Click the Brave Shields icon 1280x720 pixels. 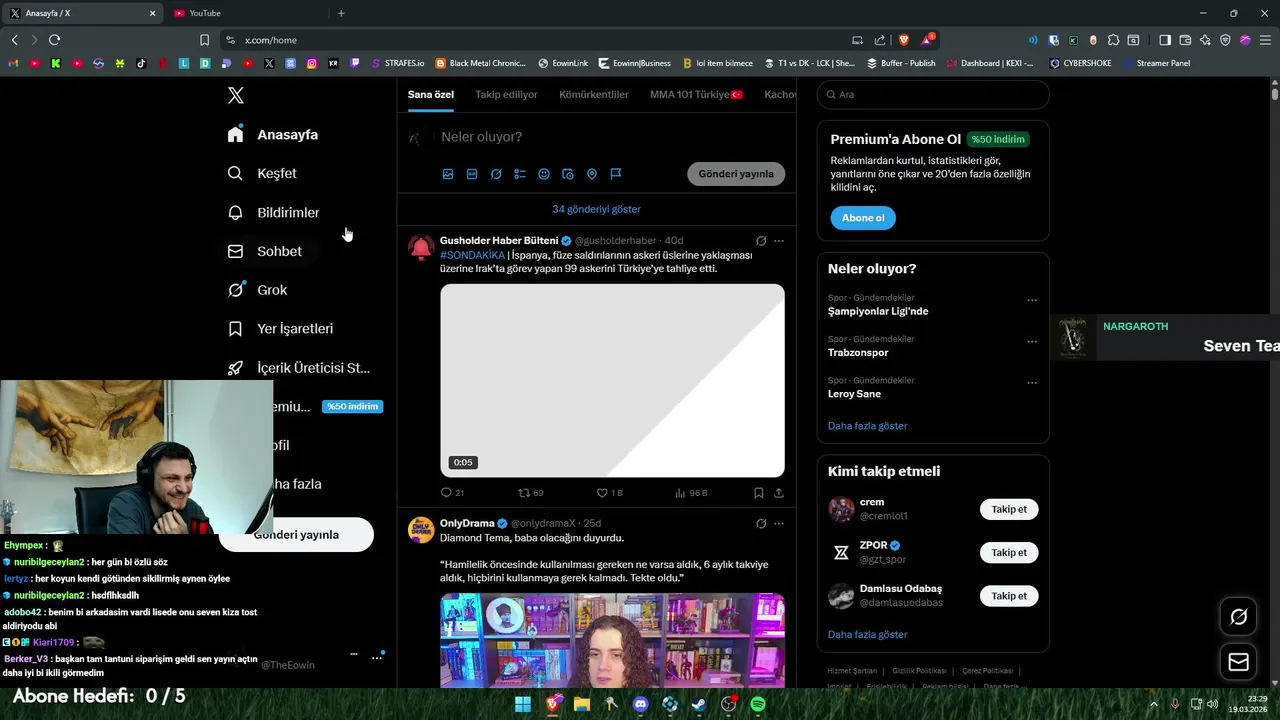tap(903, 40)
